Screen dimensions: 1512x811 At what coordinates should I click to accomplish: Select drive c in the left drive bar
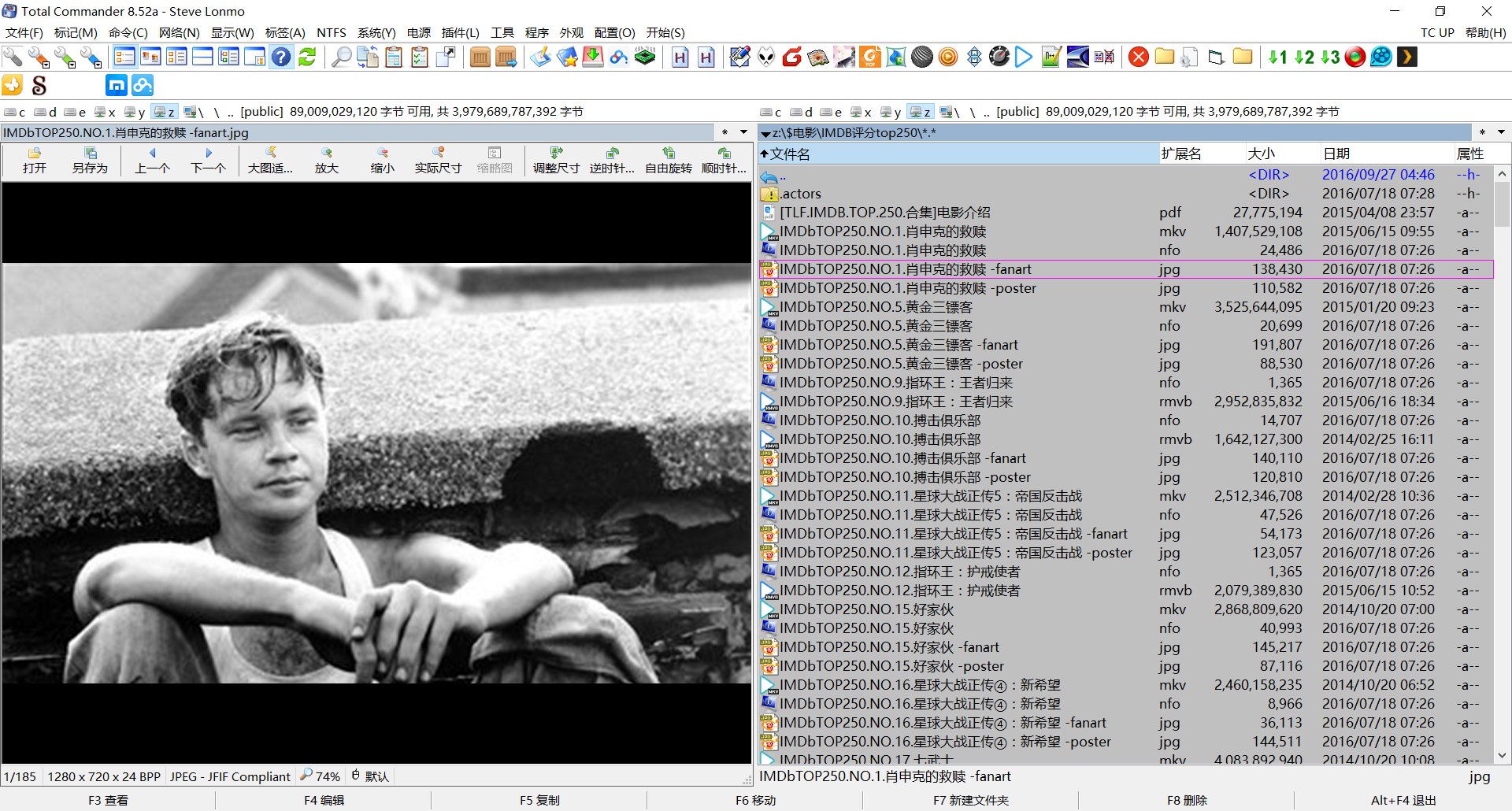[15, 112]
